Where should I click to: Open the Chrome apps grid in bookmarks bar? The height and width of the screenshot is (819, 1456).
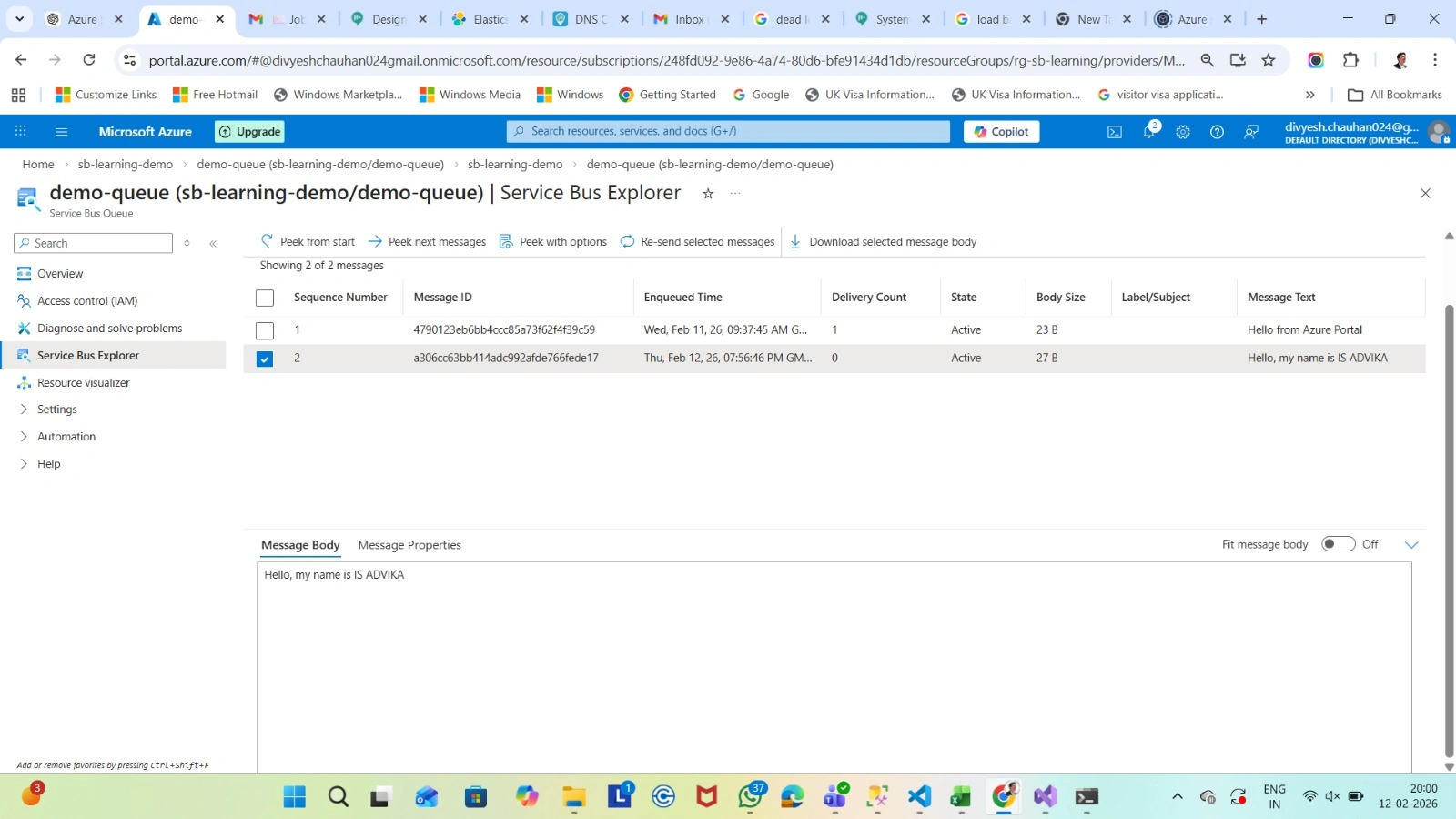[x=18, y=95]
